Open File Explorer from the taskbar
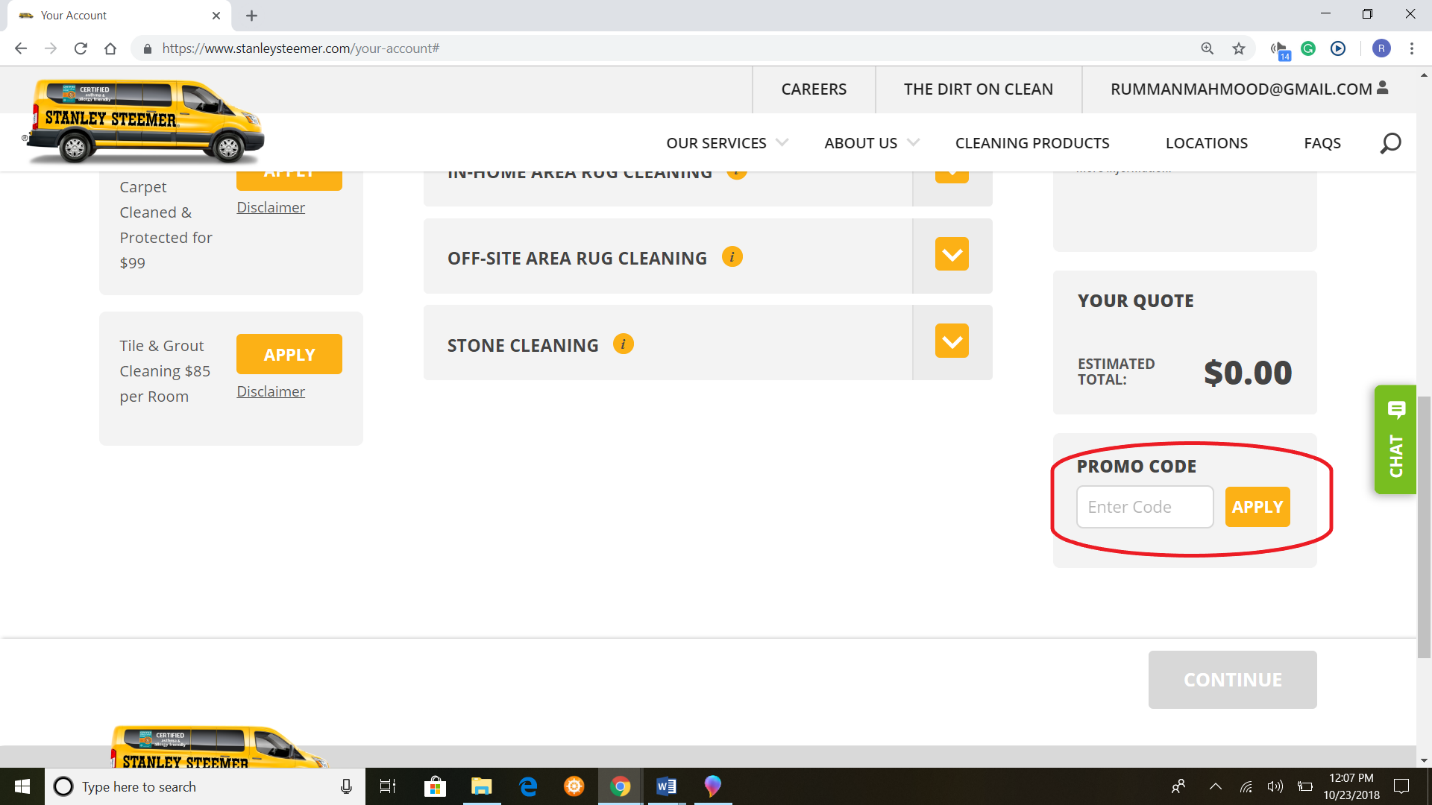Viewport: 1432px width, 805px height. click(481, 786)
